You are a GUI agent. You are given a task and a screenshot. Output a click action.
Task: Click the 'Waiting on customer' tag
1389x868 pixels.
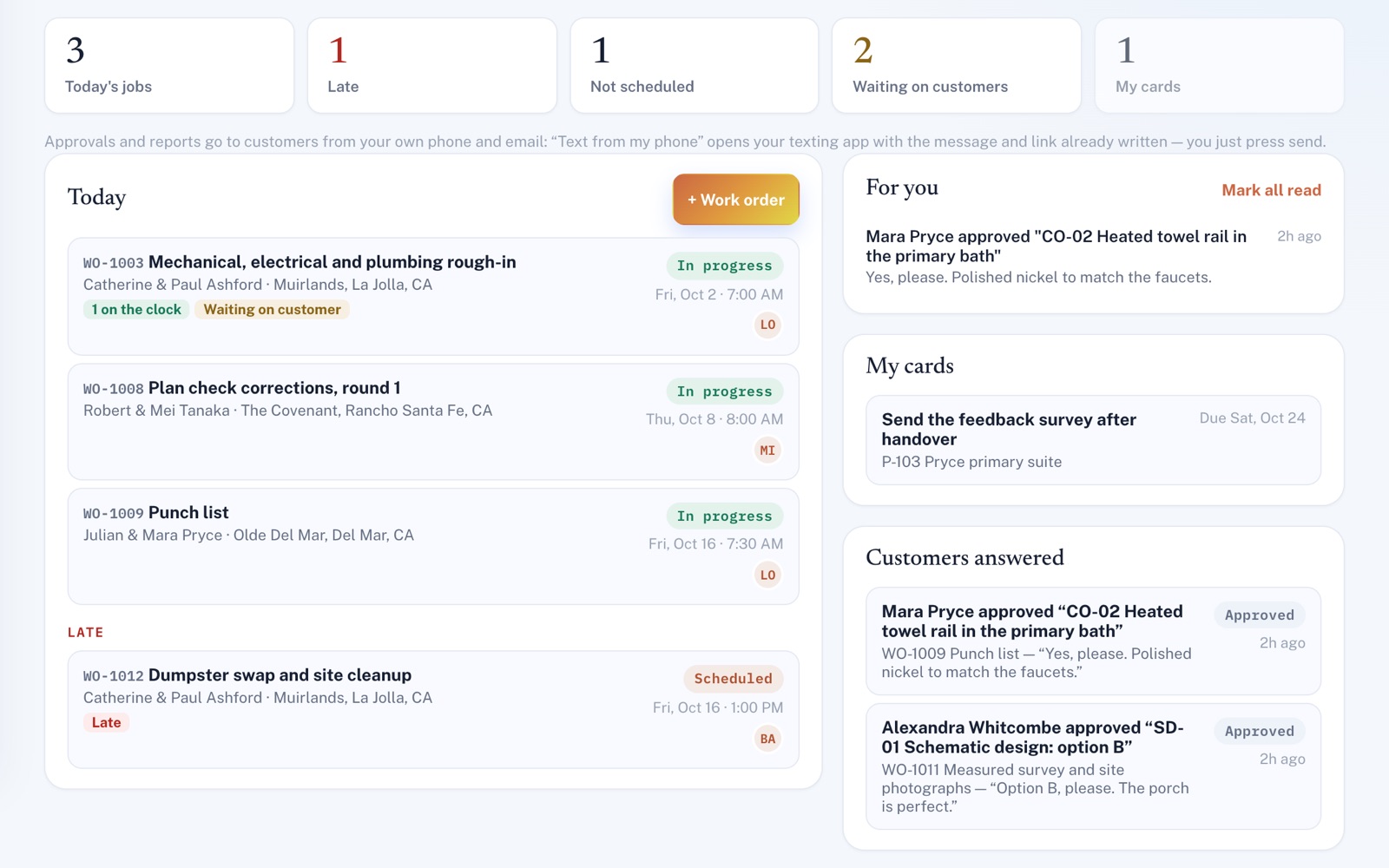coord(272,310)
